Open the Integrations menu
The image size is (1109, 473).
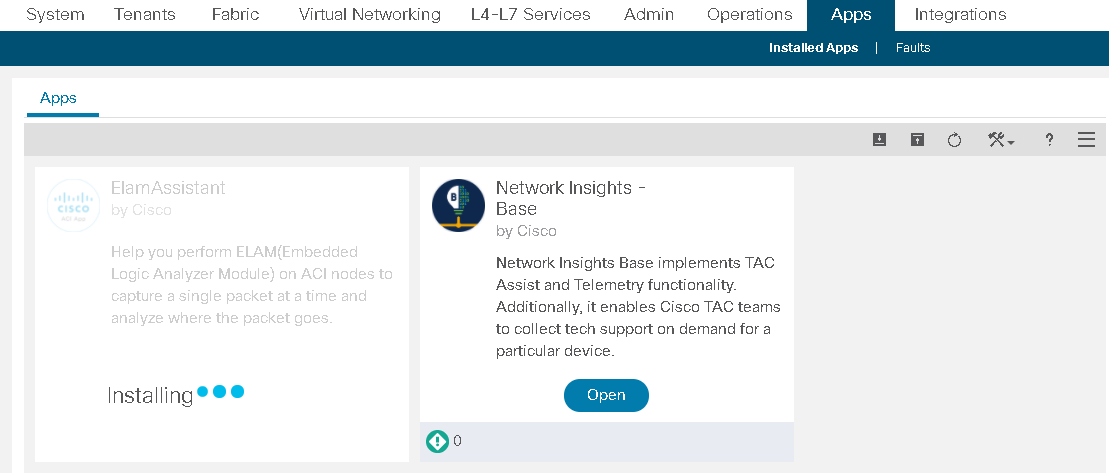coord(960,15)
